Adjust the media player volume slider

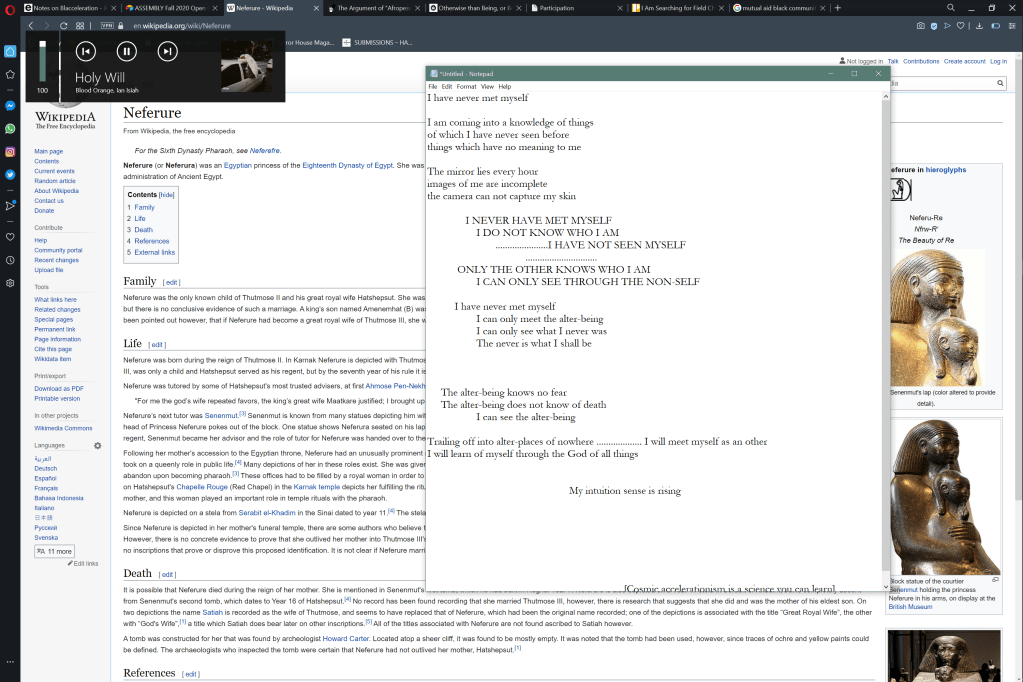(42, 61)
